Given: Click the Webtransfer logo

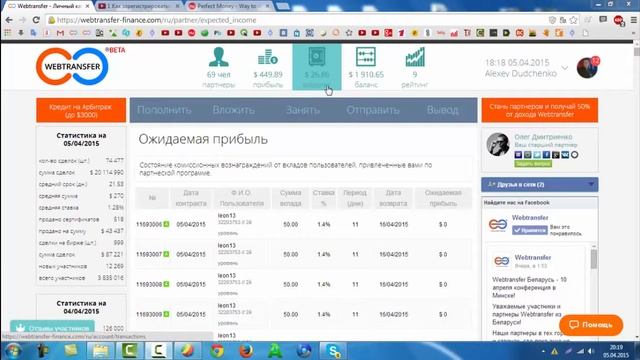Looking at the screenshot, I should tap(73, 67).
